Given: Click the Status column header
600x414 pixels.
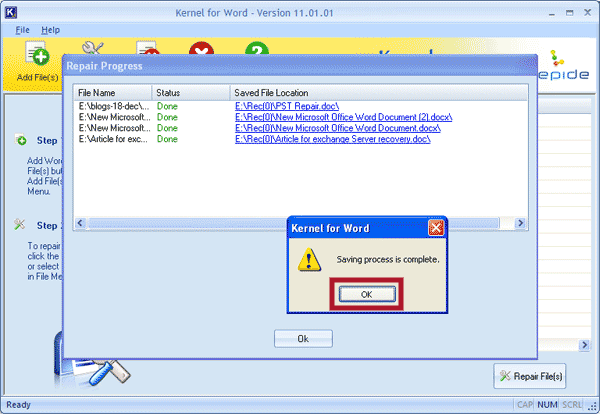Looking at the screenshot, I should tap(191, 93).
